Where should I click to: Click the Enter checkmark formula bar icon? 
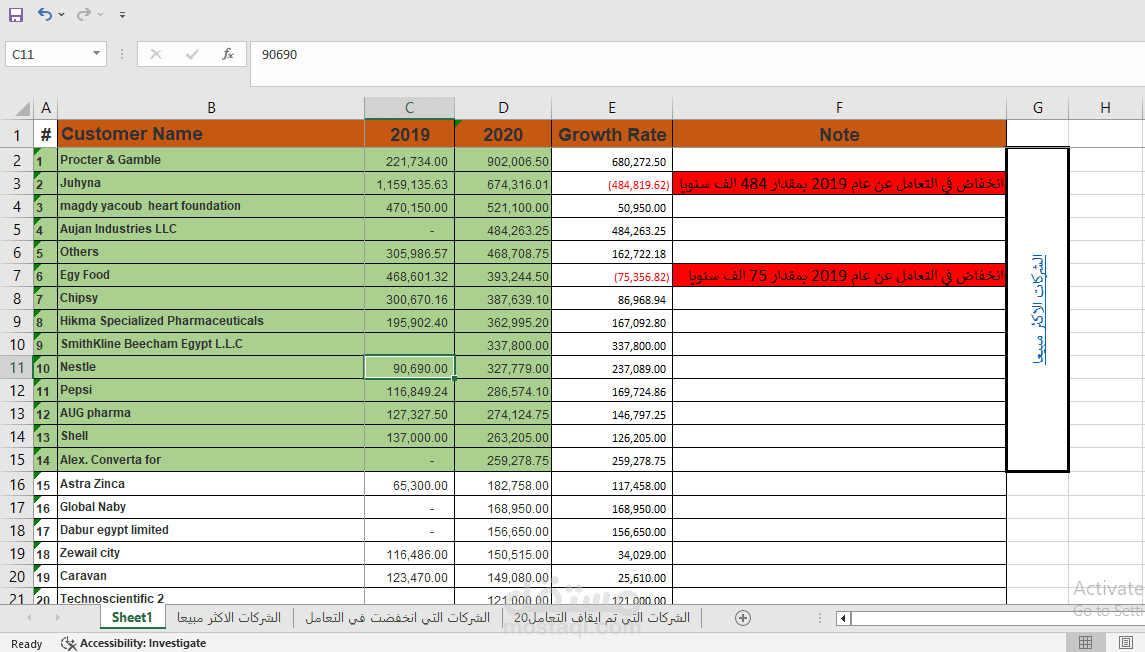[x=192, y=54]
